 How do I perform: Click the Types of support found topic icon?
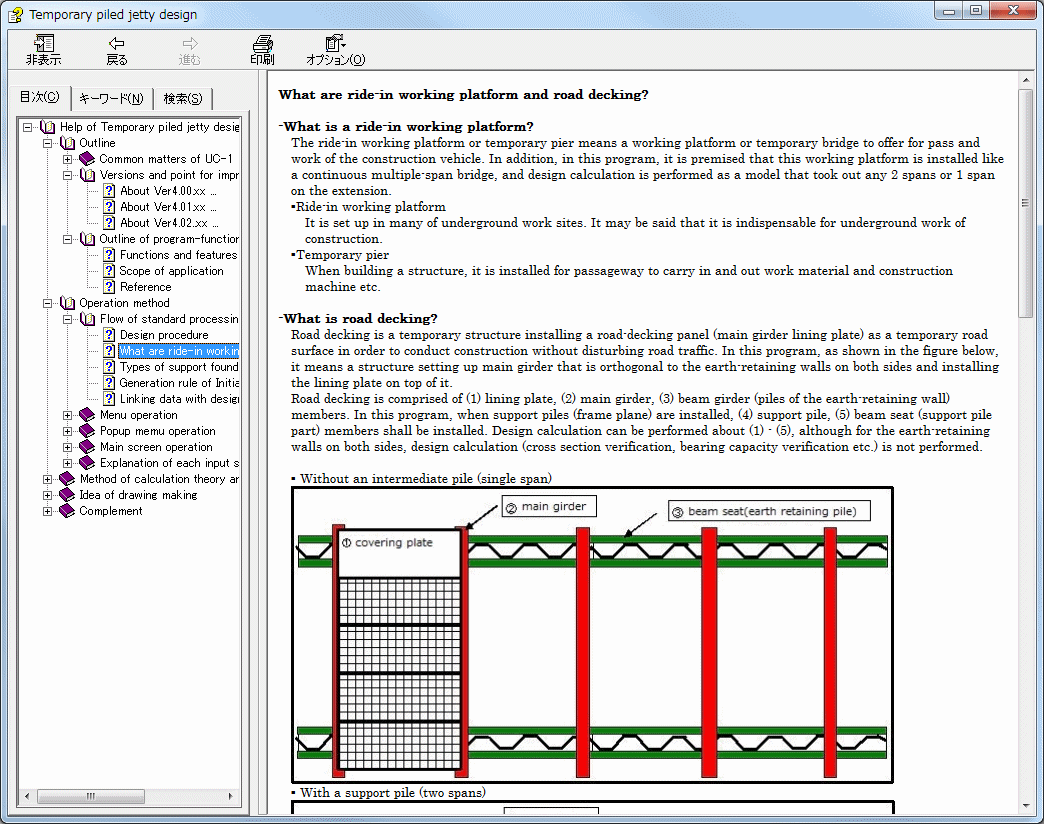(x=109, y=367)
